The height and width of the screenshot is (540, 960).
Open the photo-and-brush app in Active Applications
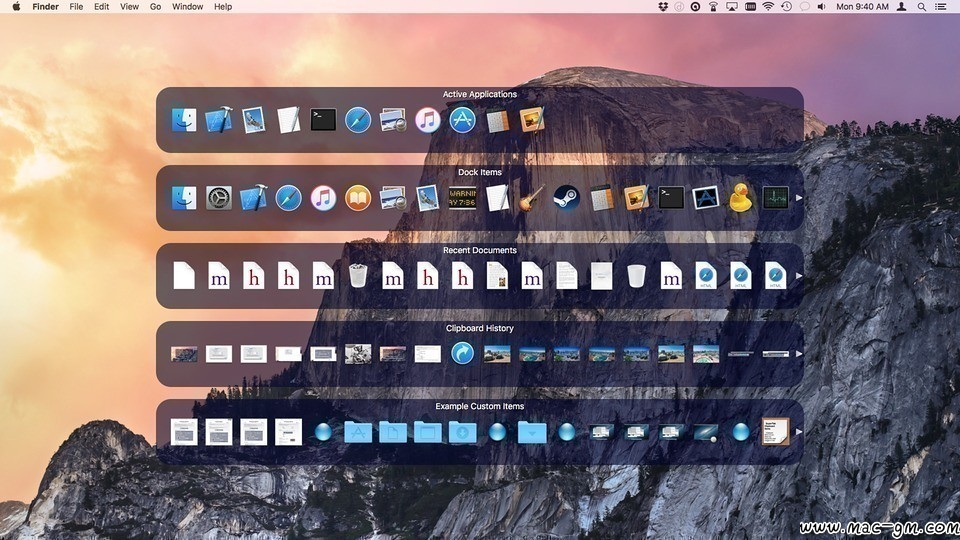pyautogui.click(x=532, y=120)
